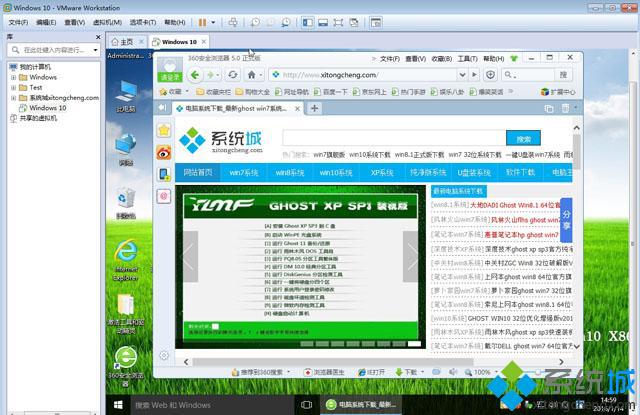Open the address bar history dropdown chevron
The height and width of the screenshot is (415, 640).
point(462,75)
